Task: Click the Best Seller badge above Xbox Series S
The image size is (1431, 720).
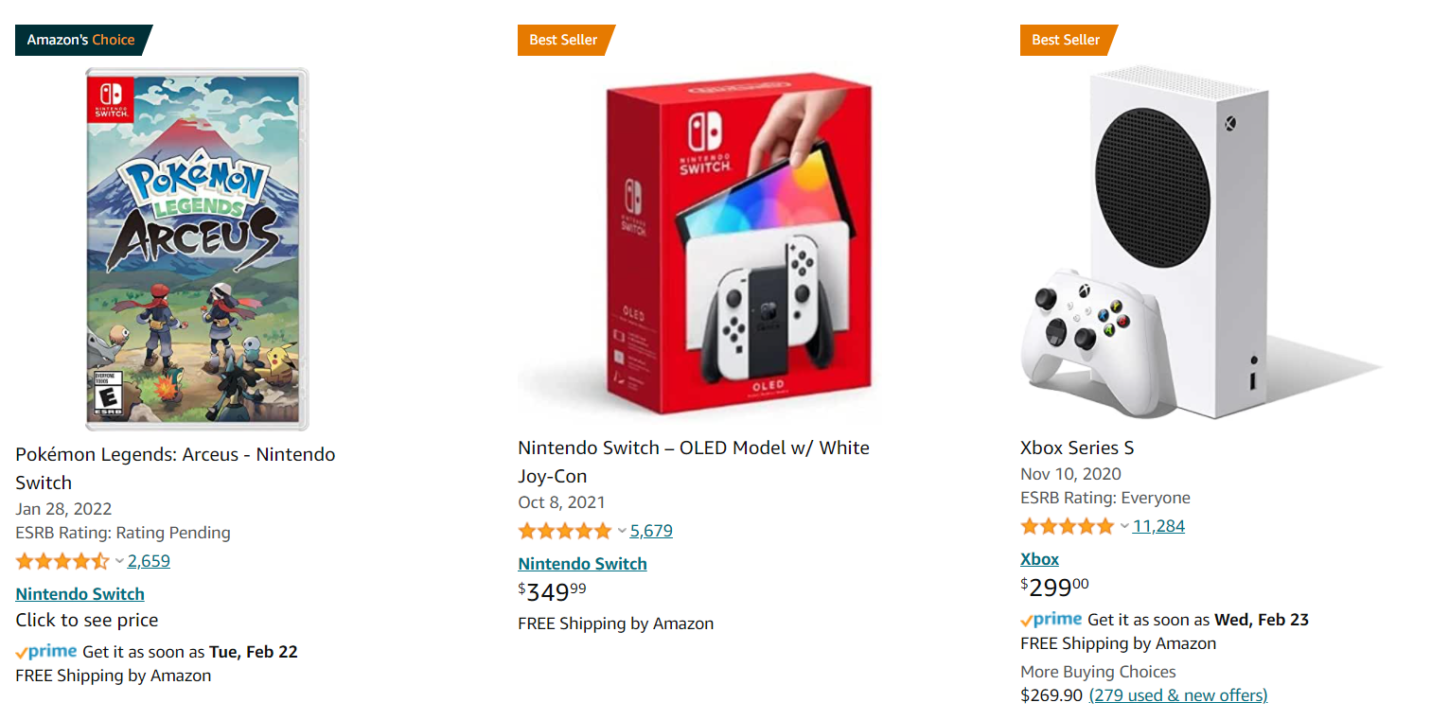Action: tap(1067, 40)
